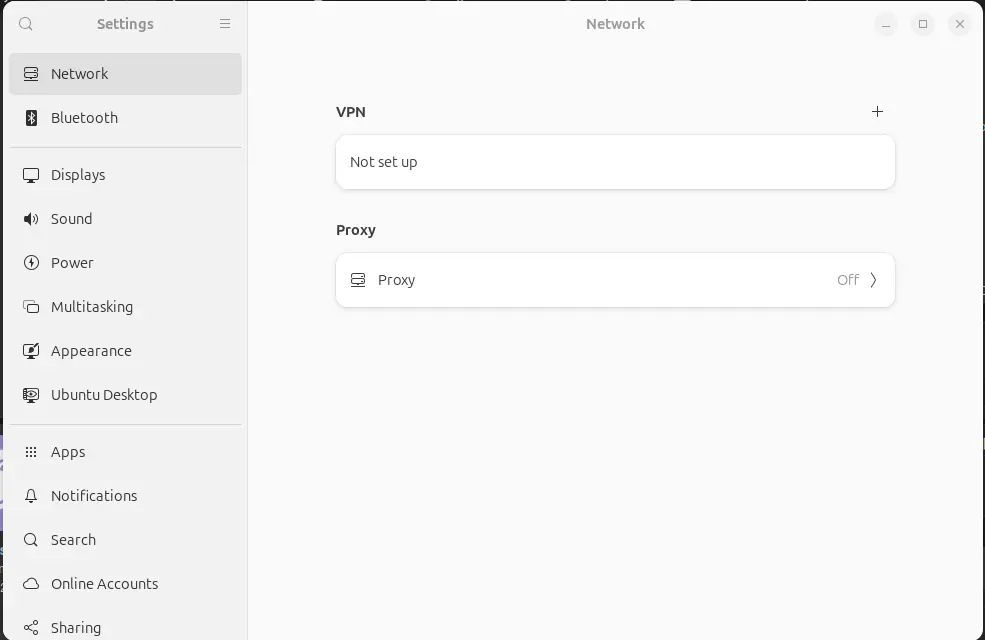Minimize the Settings window
Image resolution: width=985 pixels, height=640 pixels.
(886, 24)
